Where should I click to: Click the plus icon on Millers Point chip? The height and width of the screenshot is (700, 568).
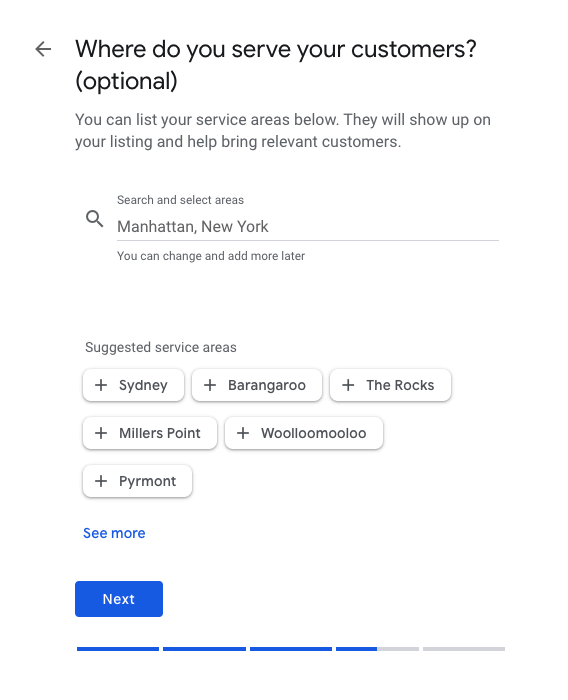coord(101,433)
